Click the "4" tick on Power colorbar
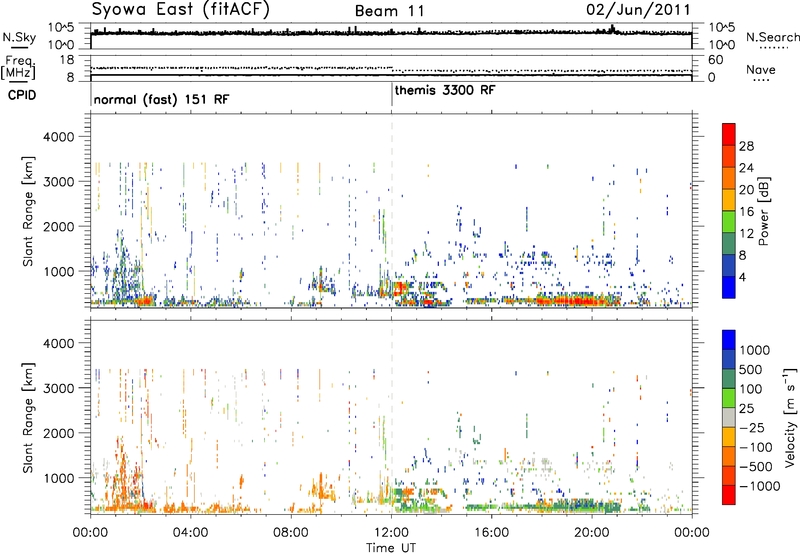Image resolution: width=800 pixels, height=554 pixels. pos(743,277)
